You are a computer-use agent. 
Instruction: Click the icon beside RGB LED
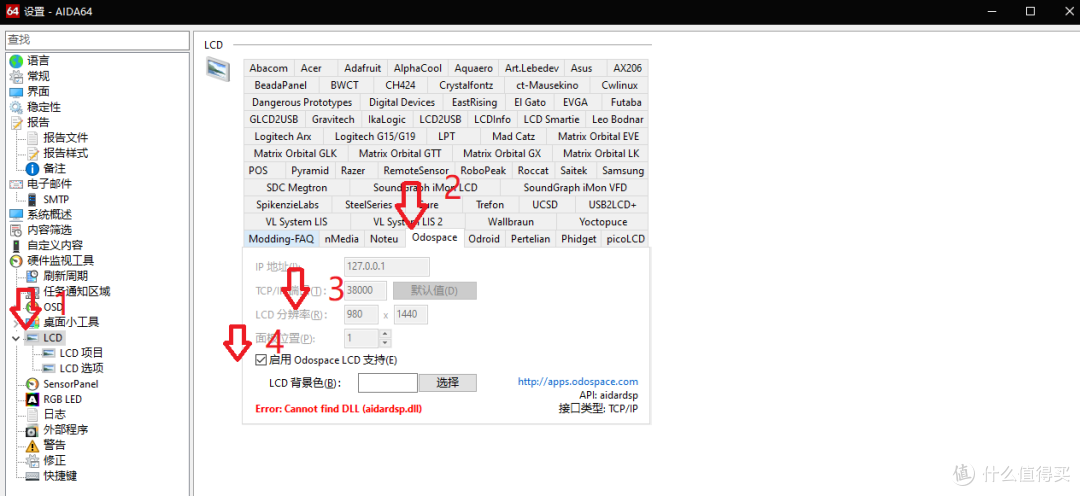click(x=32, y=399)
